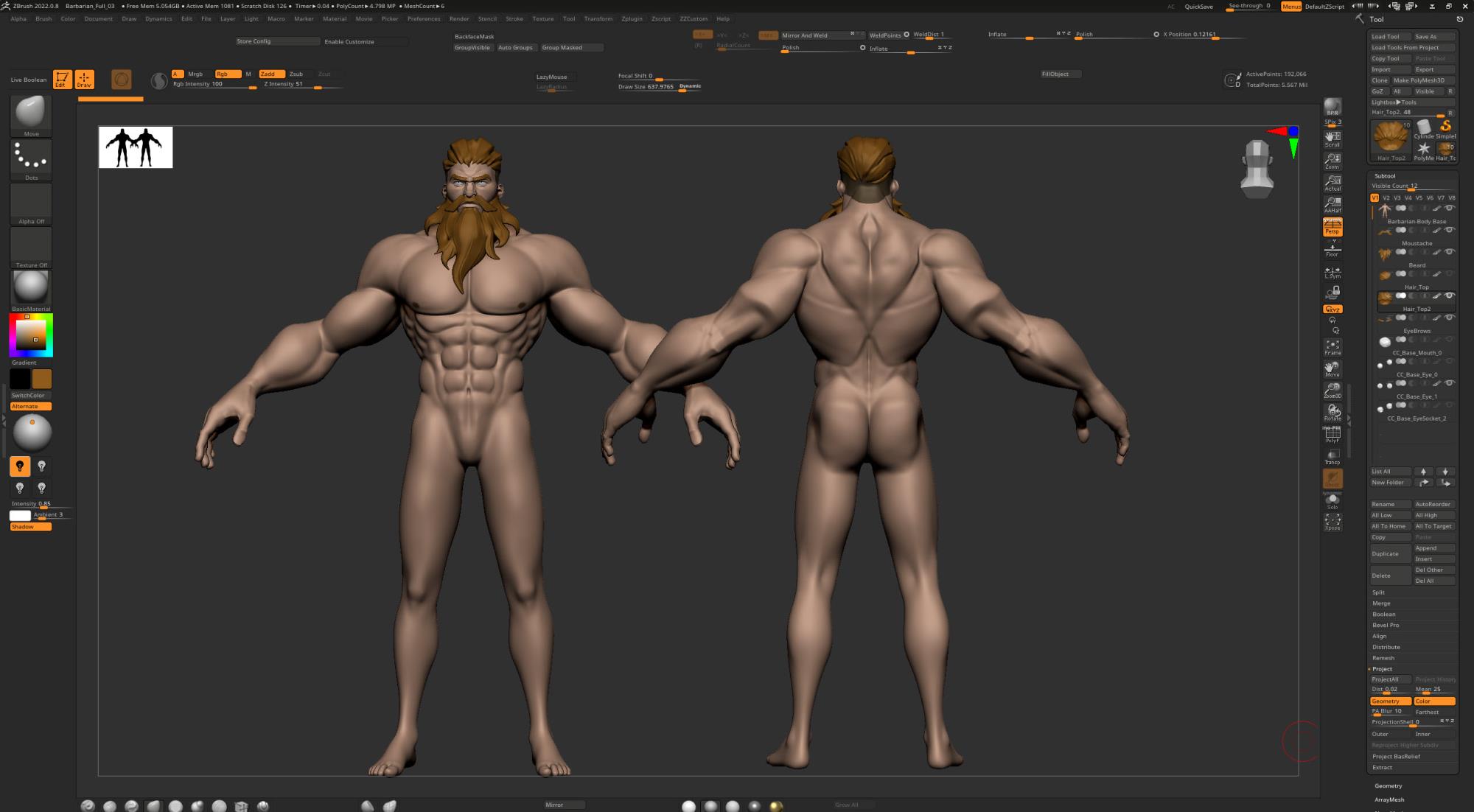Hide the Barbarian-Body Base subtool eye
1474x812 pixels.
[x=1449, y=208]
